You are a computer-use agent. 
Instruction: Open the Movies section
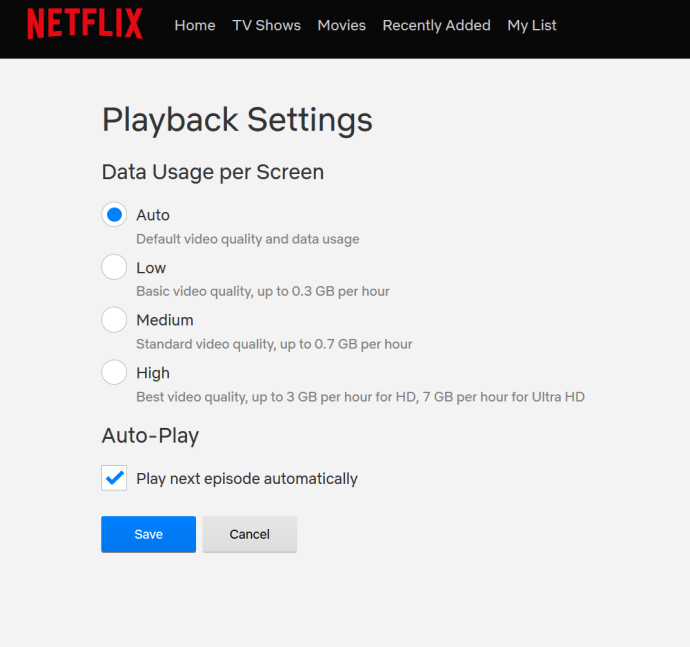pyautogui.click(x=342, y=25)
